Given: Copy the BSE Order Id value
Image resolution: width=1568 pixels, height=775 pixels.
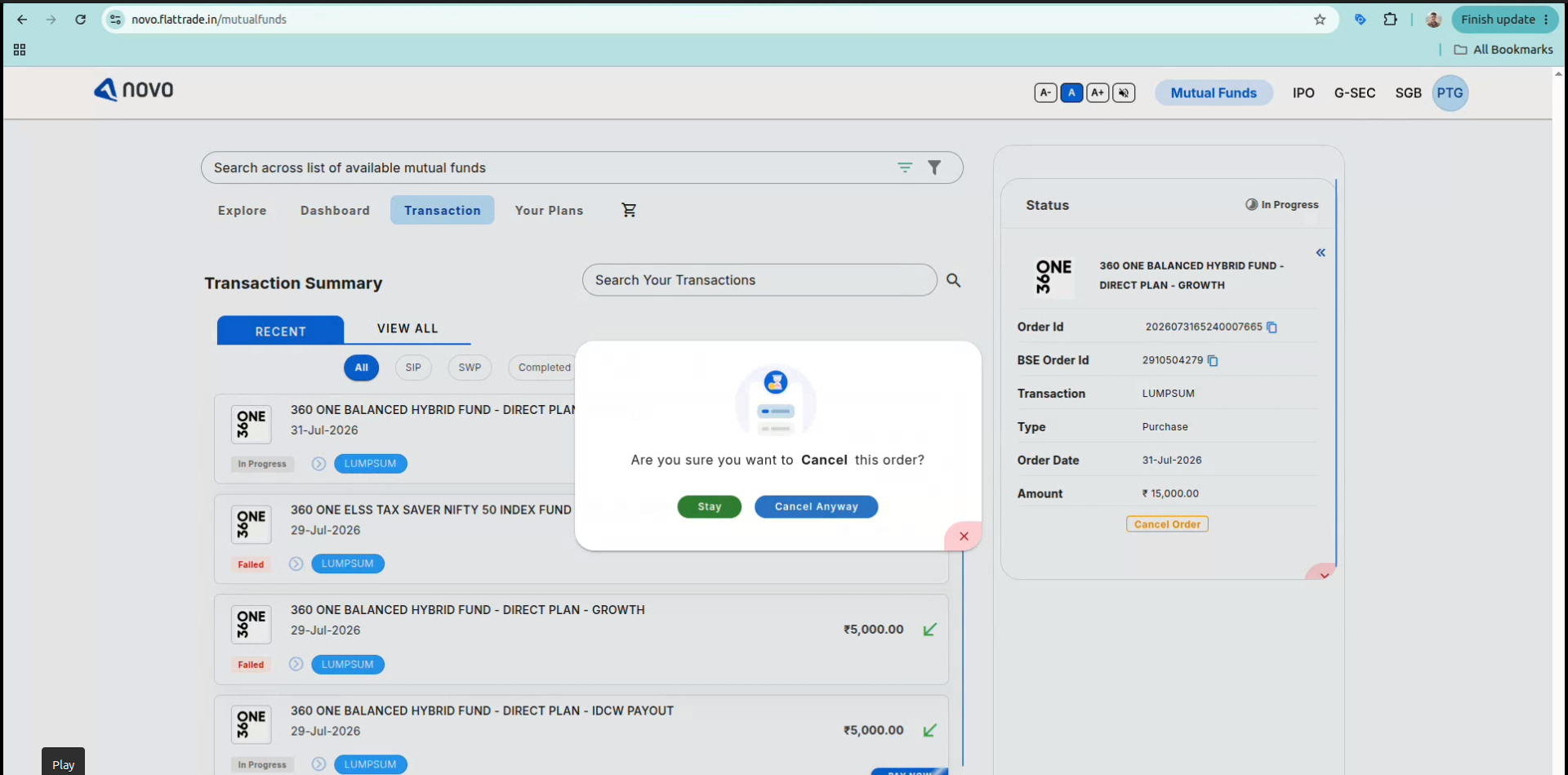Looking at the screenshot, I should coord(1213,360).
